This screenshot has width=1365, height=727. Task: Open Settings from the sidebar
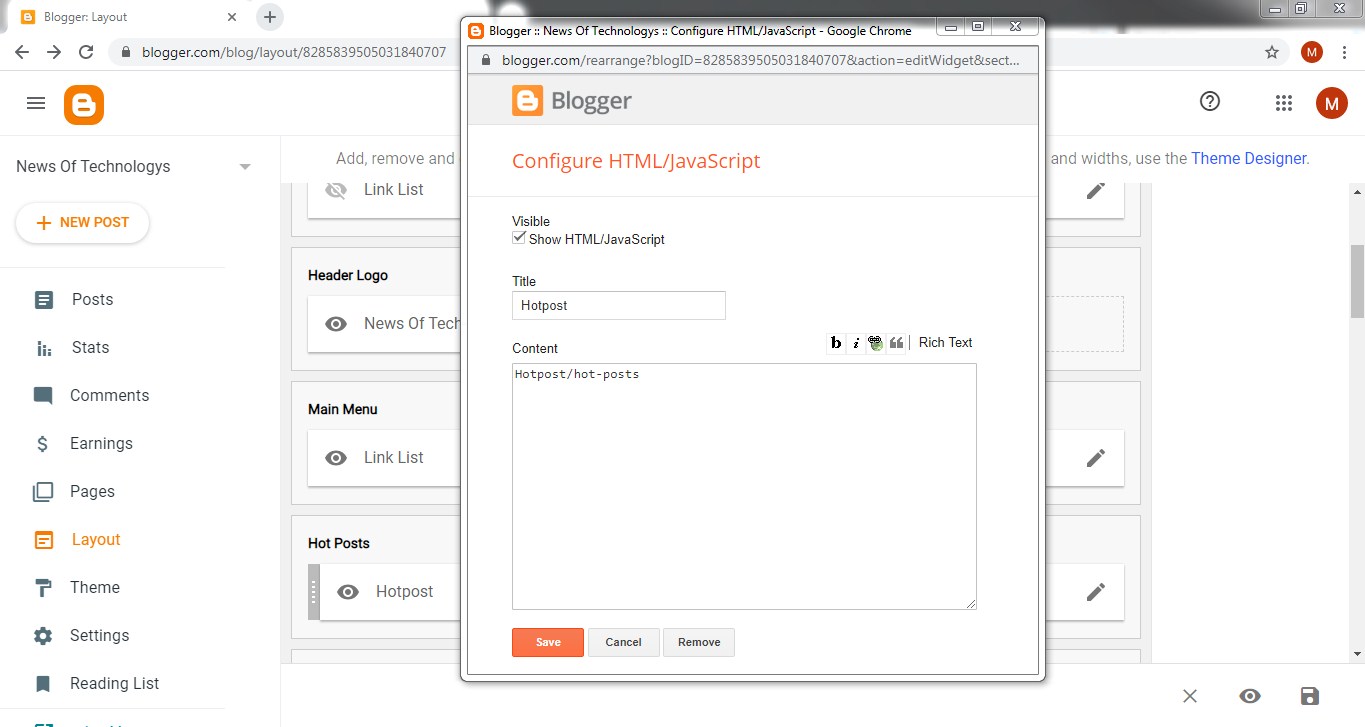(99, 636)
